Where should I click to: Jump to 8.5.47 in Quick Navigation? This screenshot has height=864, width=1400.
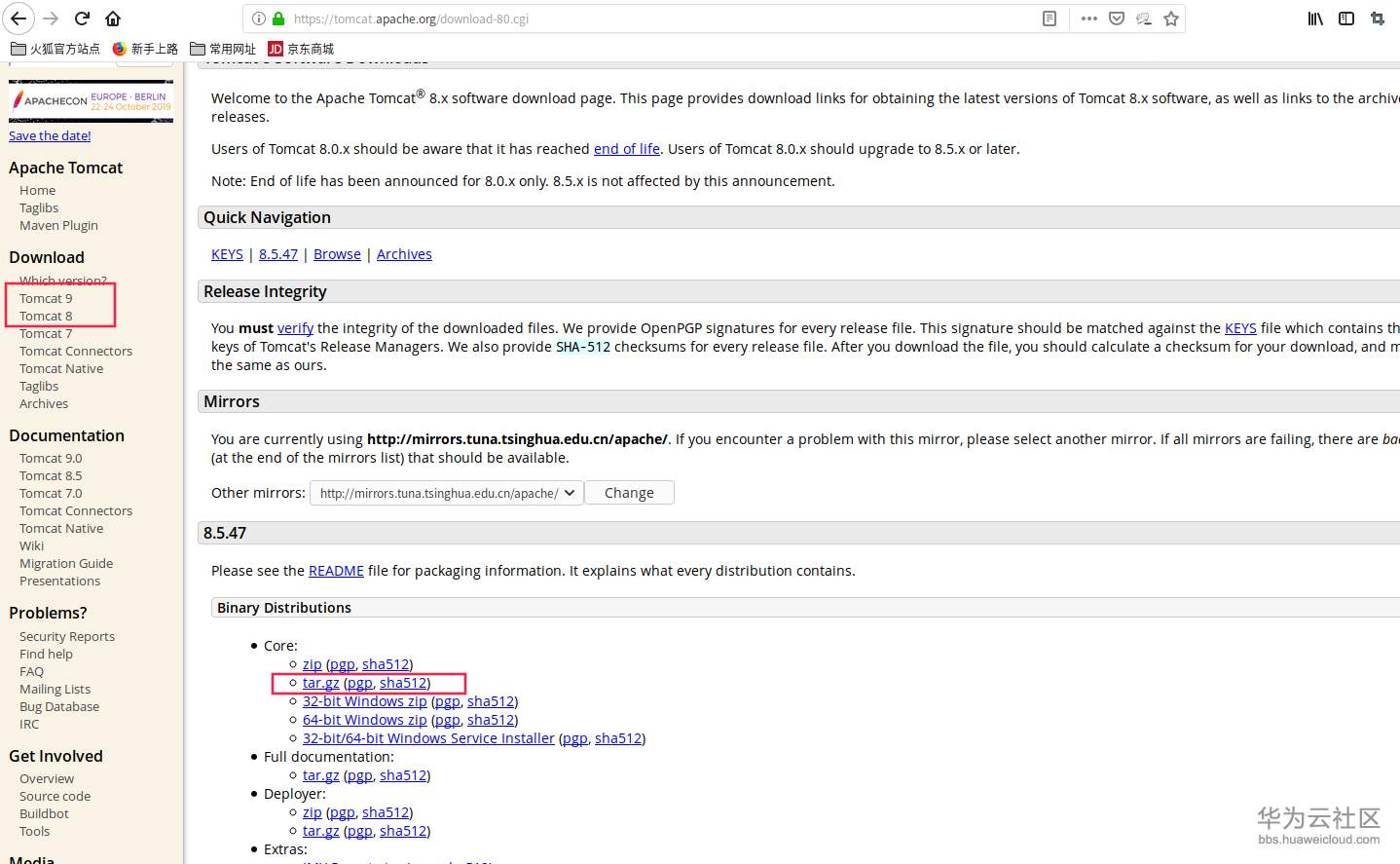(x=278, y=254)
